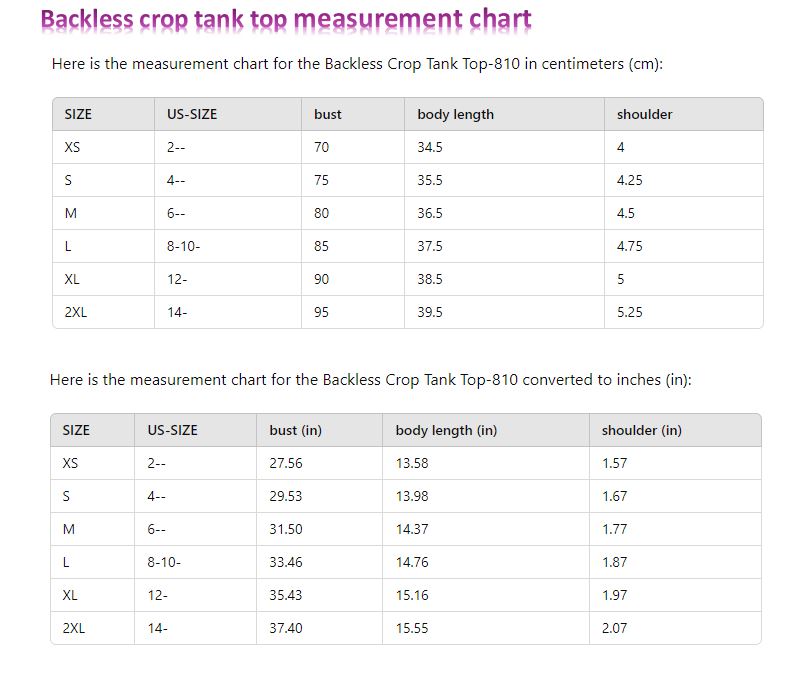Image resolution: width=810 pixels, height=698 pixels.
Task: Click the shoulder value 4.25 cell
Action: (x=629, y=180)
